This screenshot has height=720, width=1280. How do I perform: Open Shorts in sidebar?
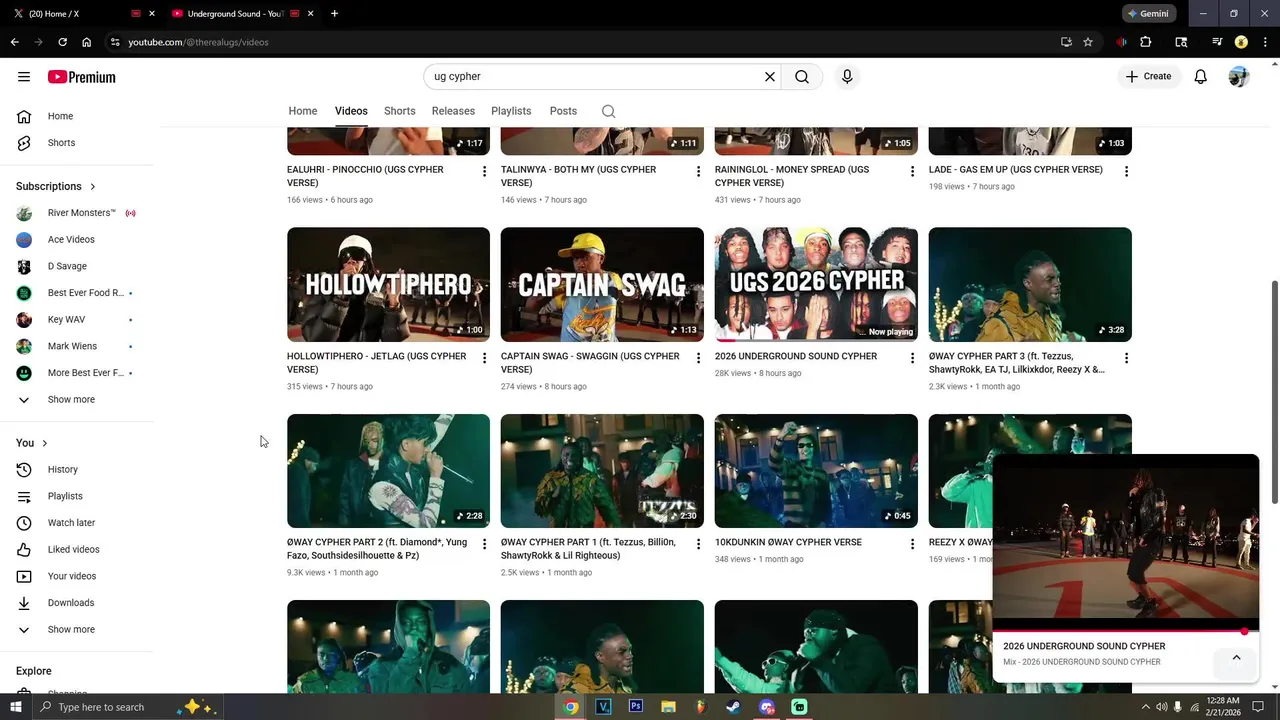point(61,143)
